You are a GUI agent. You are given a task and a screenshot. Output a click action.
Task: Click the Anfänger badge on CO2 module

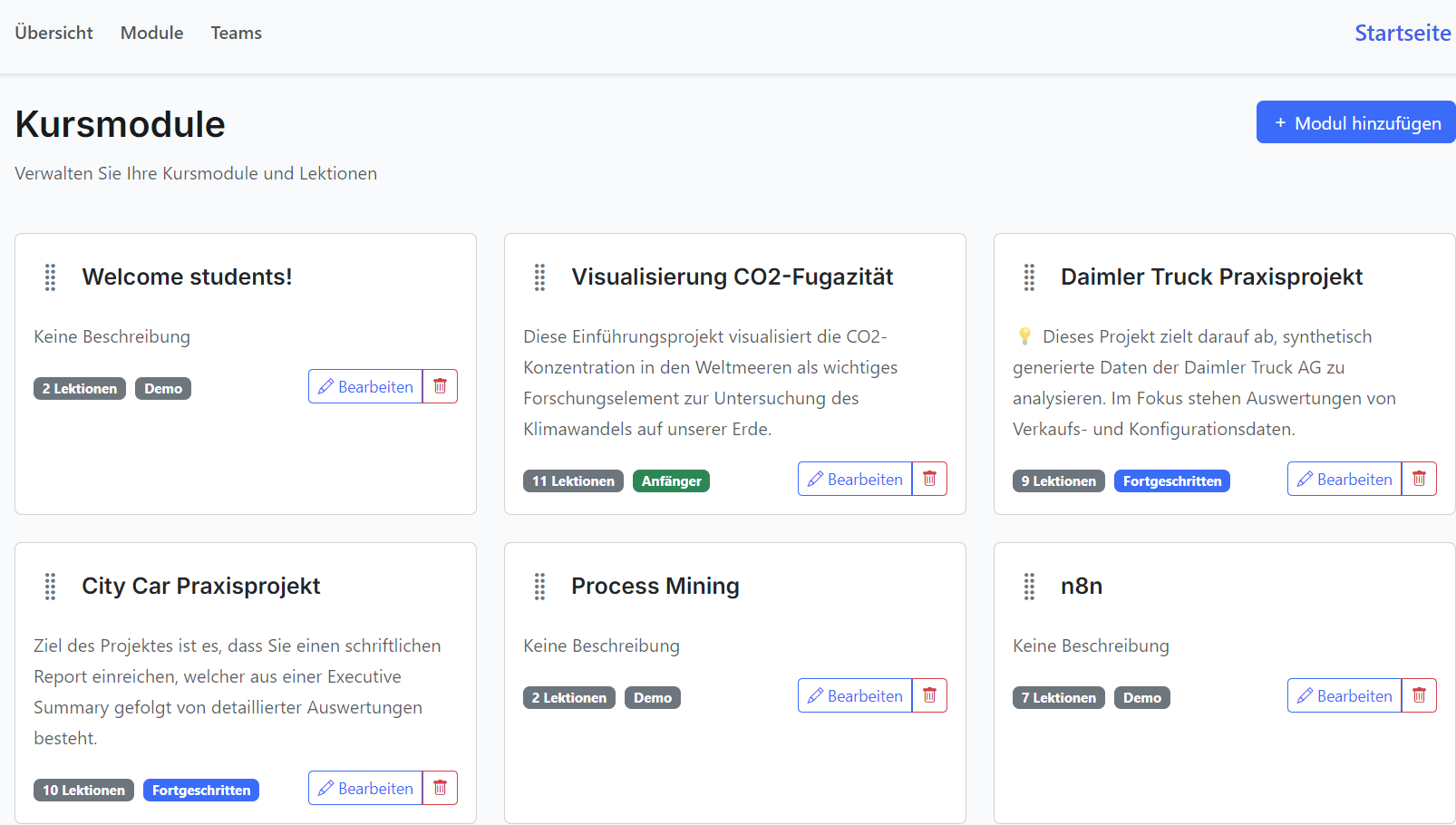671,481
